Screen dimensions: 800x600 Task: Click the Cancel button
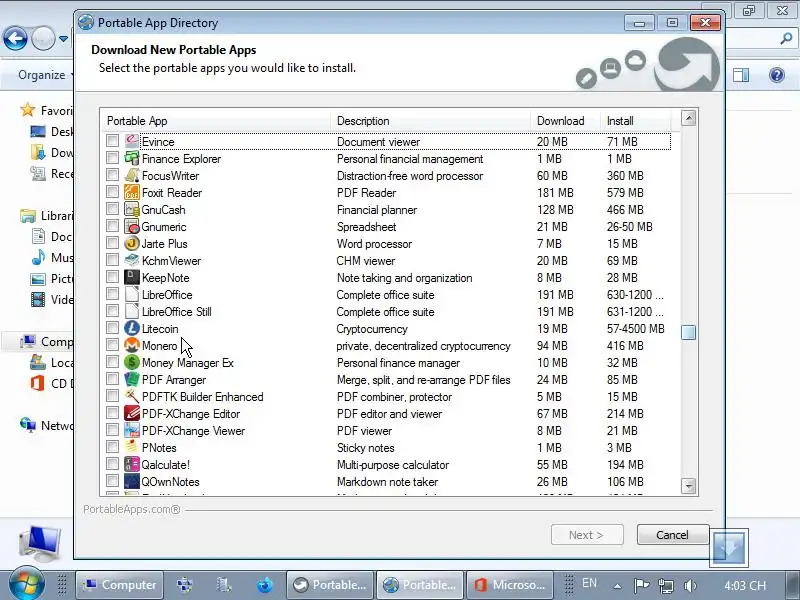672,535
